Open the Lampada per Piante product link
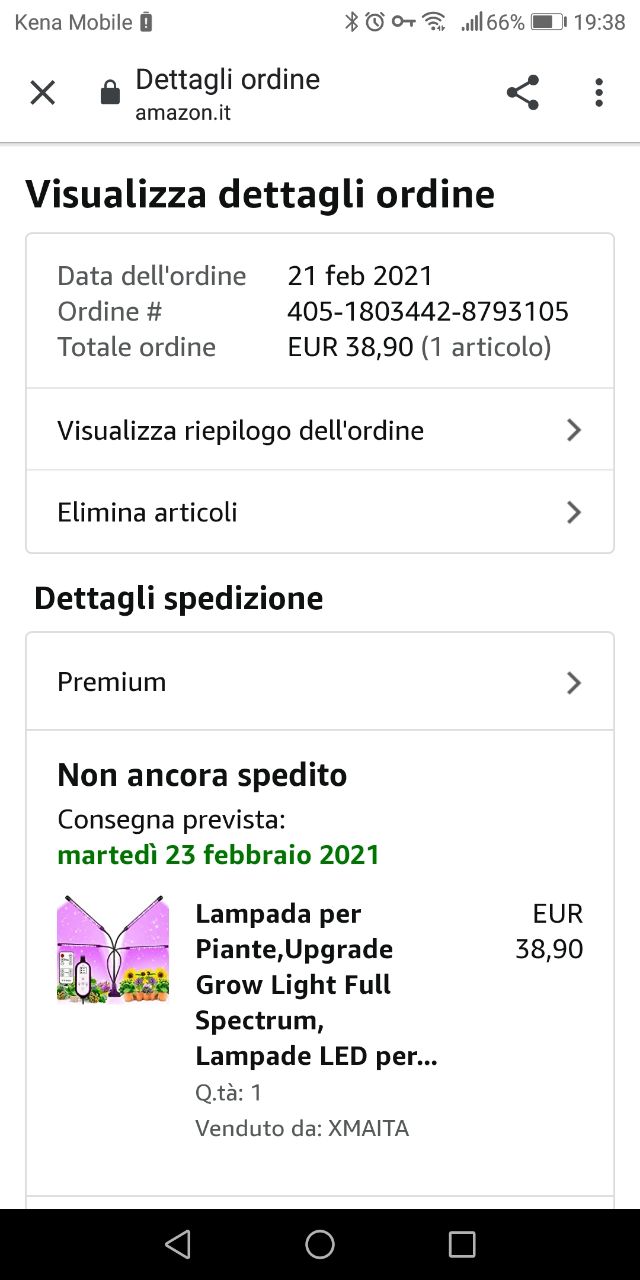Screen dimensions: 640x1280 (317, 985)
